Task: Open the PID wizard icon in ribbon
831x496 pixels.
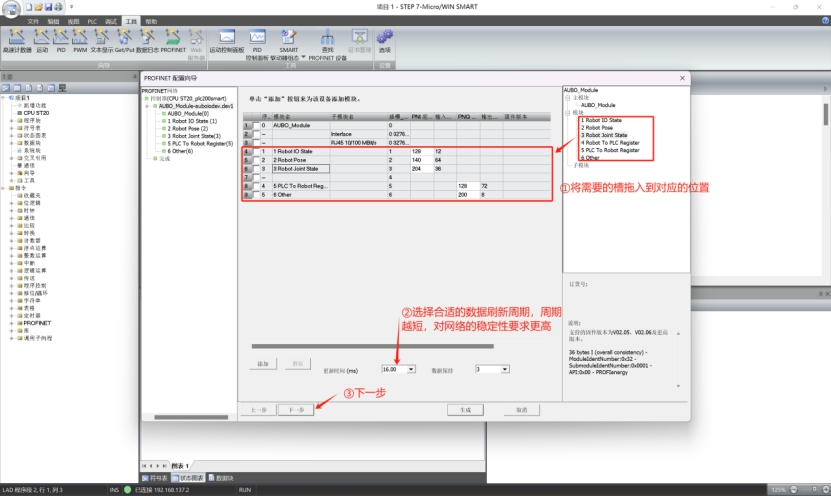Action: (x=60, y=37)
